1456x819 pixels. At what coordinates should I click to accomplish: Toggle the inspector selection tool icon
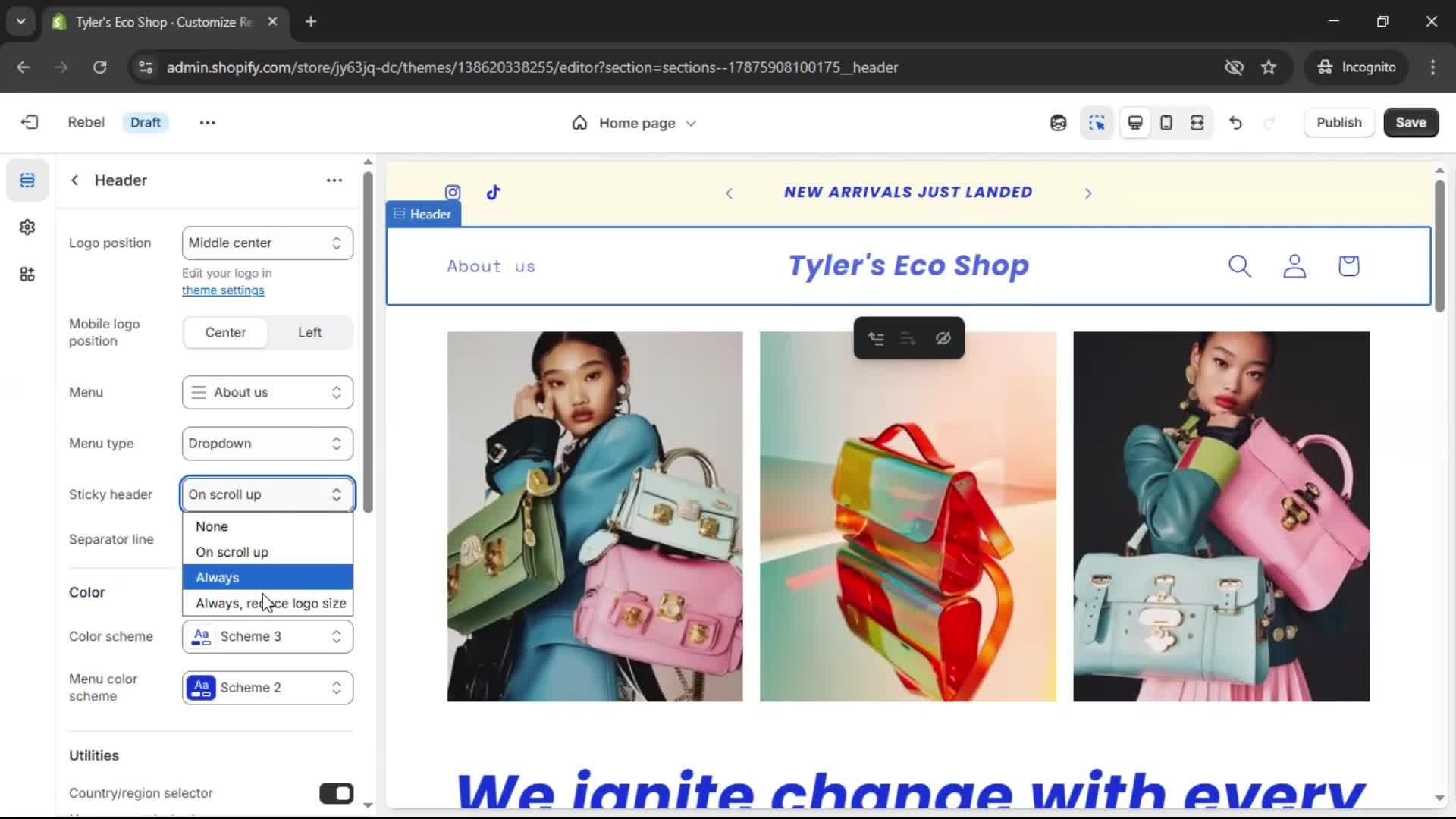pos(1097,123)
